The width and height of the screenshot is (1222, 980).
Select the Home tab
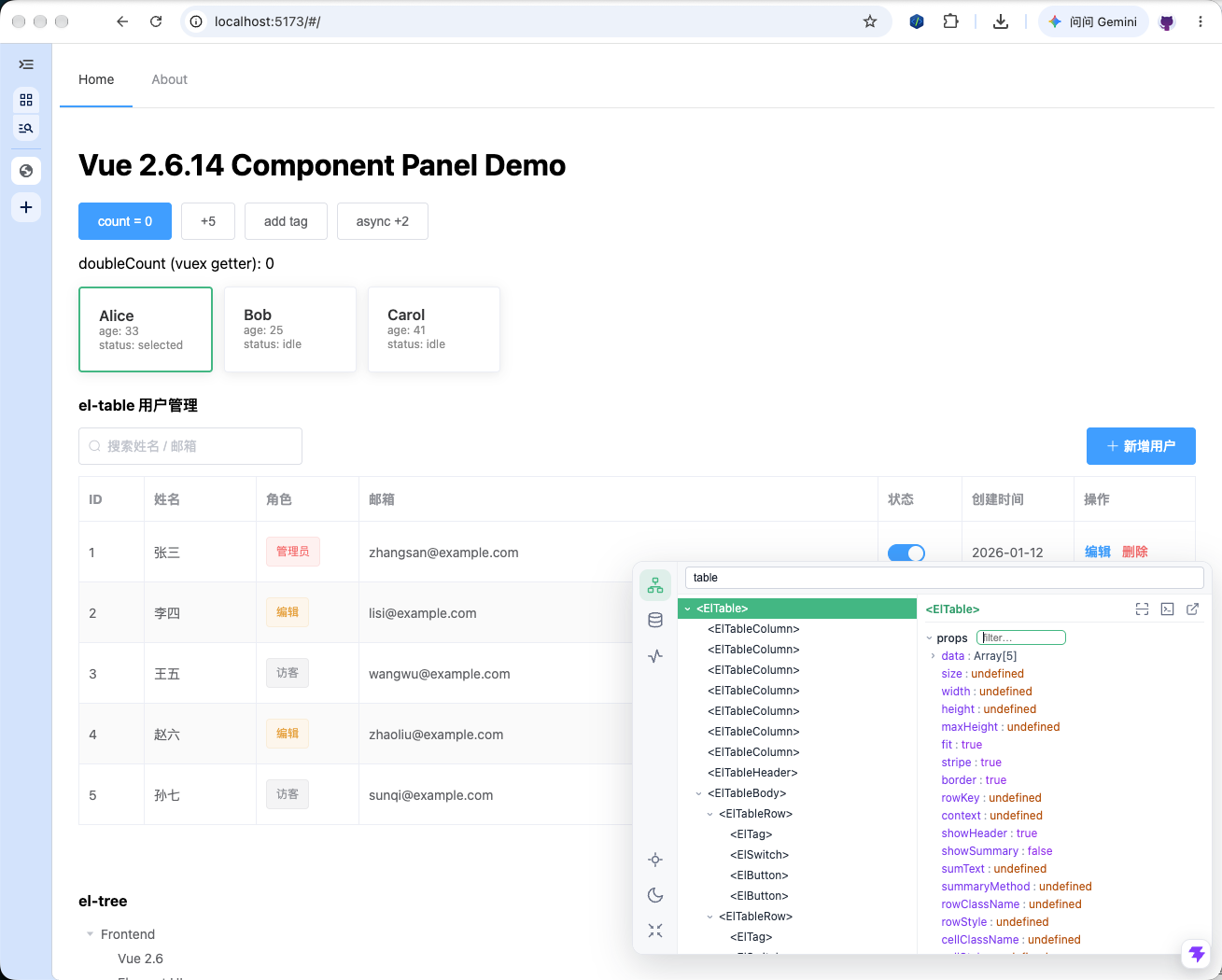click(x=96, y=79)
